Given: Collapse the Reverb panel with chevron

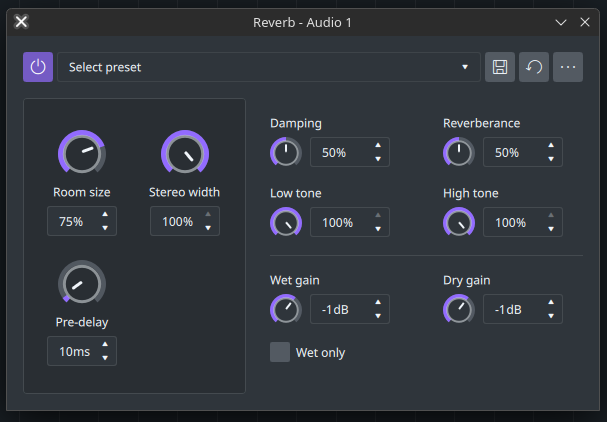Looking at the screenshot, I should pyautogui.click(x=561, y=22).
